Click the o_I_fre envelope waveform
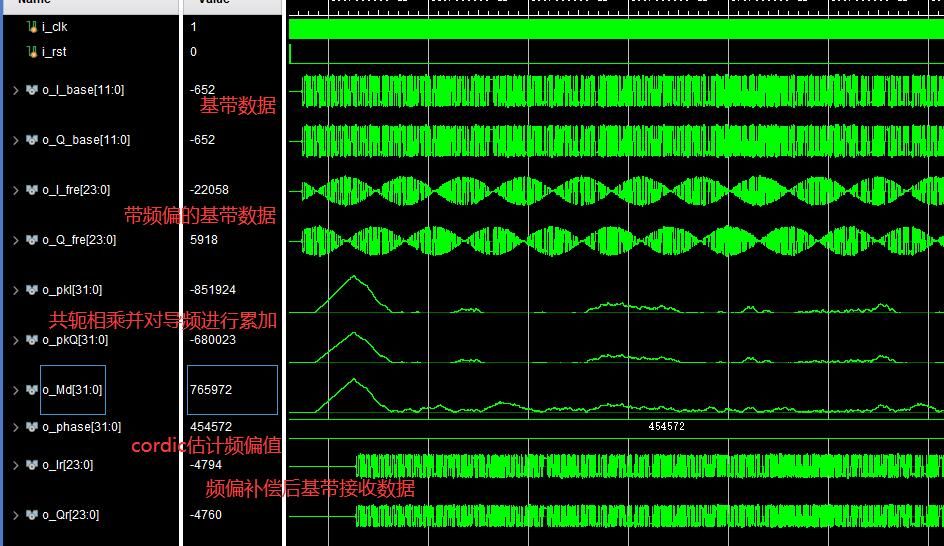 (623, 191)
